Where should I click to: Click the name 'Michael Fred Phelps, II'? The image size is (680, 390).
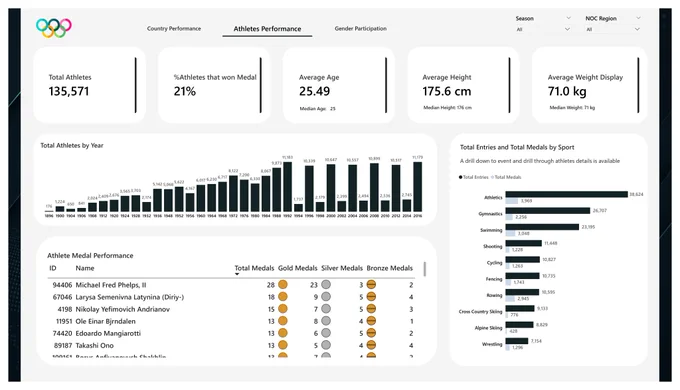coord(111,285)
